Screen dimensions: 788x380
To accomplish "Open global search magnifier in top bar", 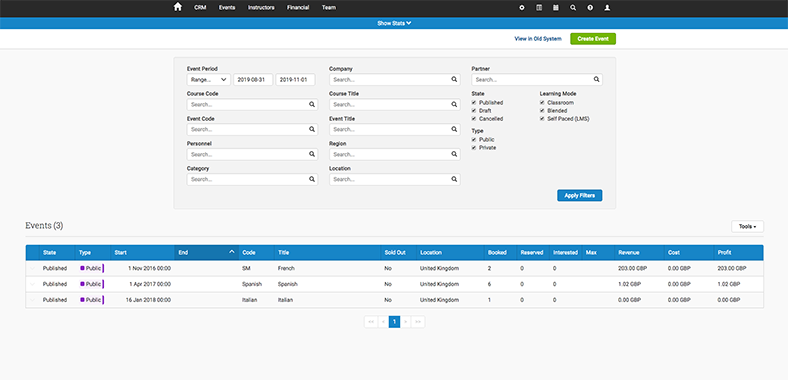I will pyautogui.click(x=573, y=8).
